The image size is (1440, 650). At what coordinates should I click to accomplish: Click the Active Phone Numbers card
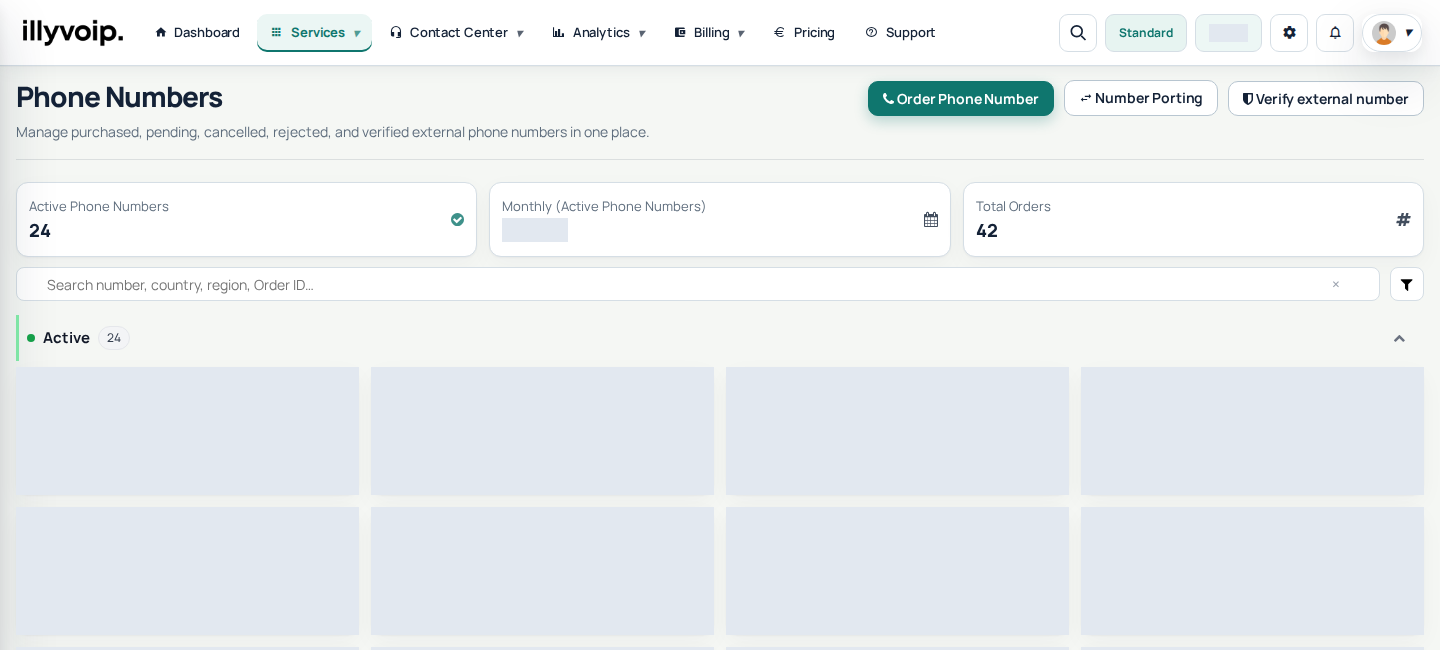pos(246,219)
